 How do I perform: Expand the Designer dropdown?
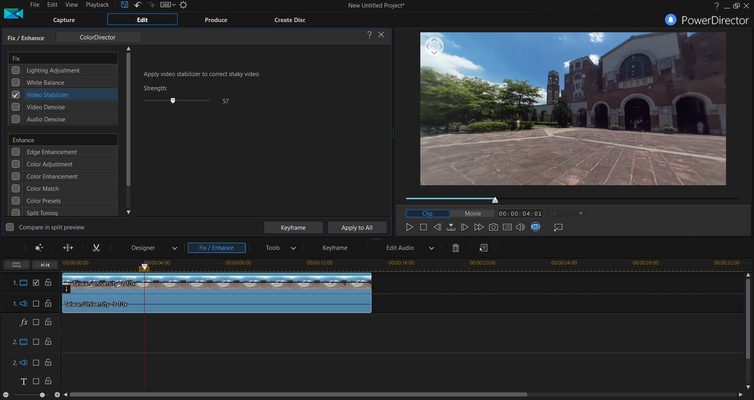(x=175, y=247)
